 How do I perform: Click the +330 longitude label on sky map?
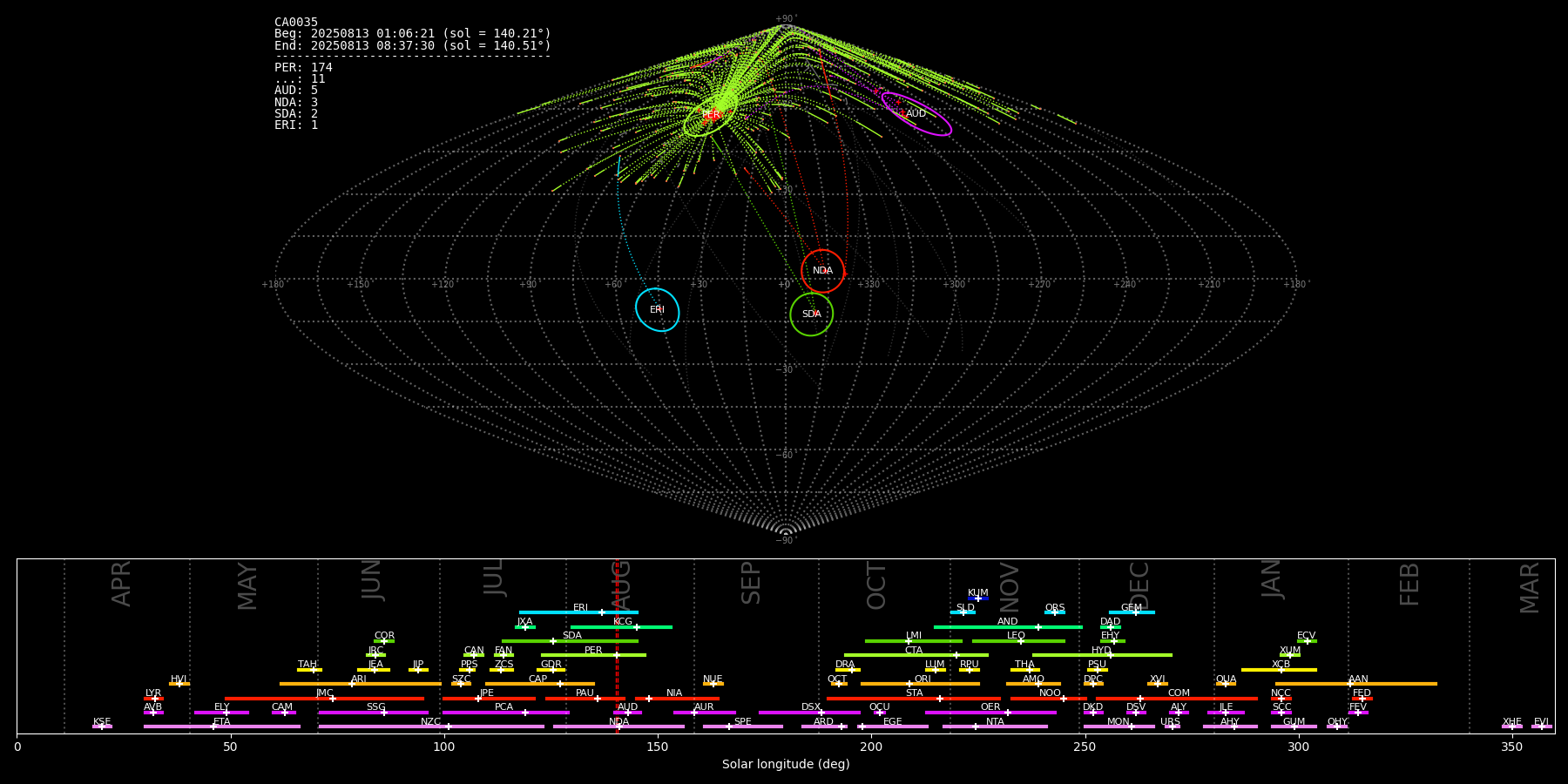(868, 285)
